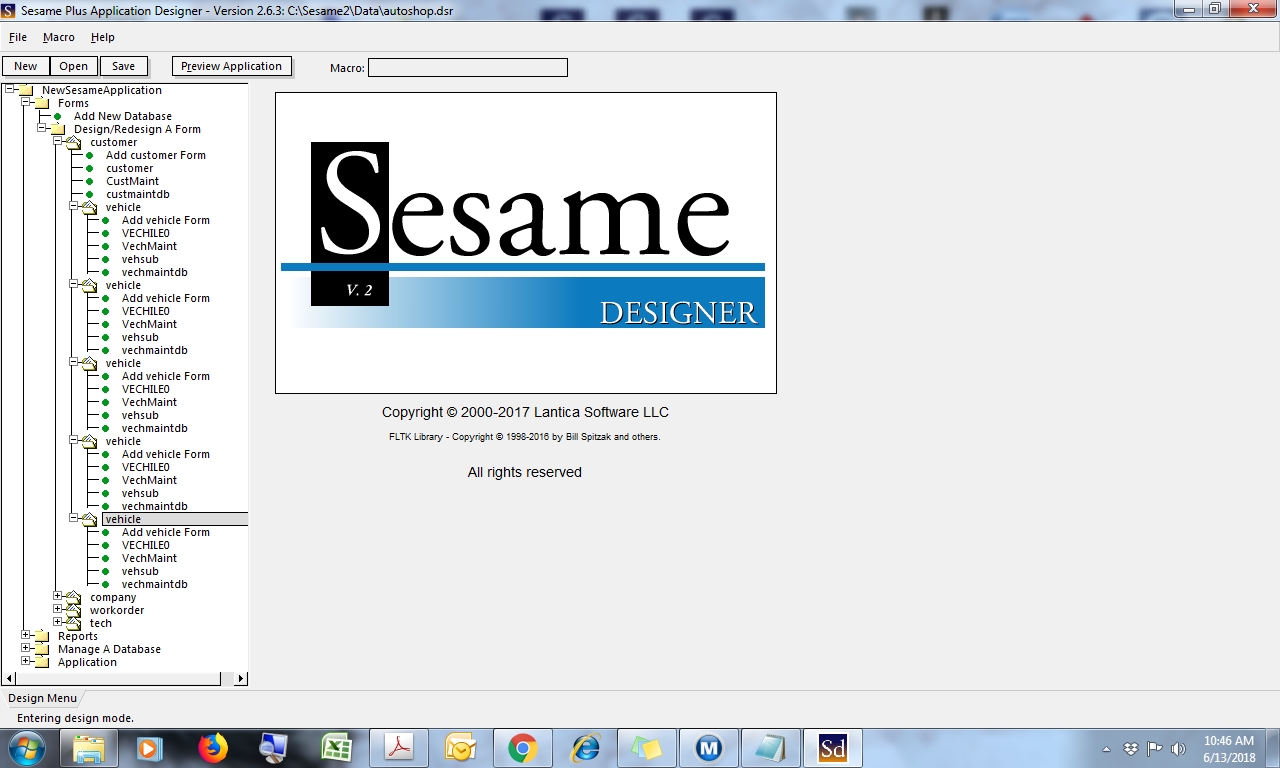Open the File menu
Image resolution: width=1280 pixels, height=768 pixels.
tap(18, 37)
